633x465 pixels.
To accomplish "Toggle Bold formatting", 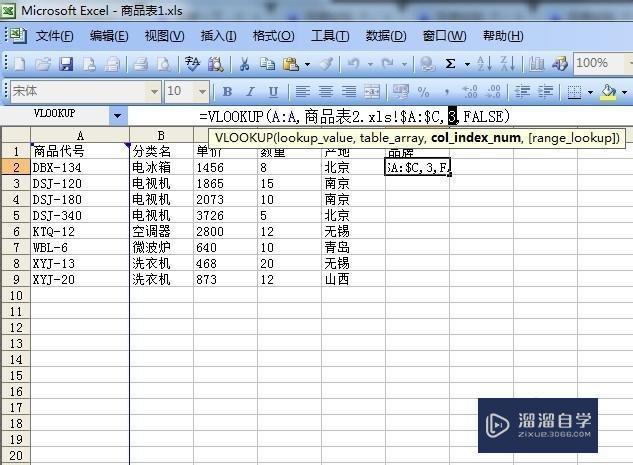I will point(227,92).
